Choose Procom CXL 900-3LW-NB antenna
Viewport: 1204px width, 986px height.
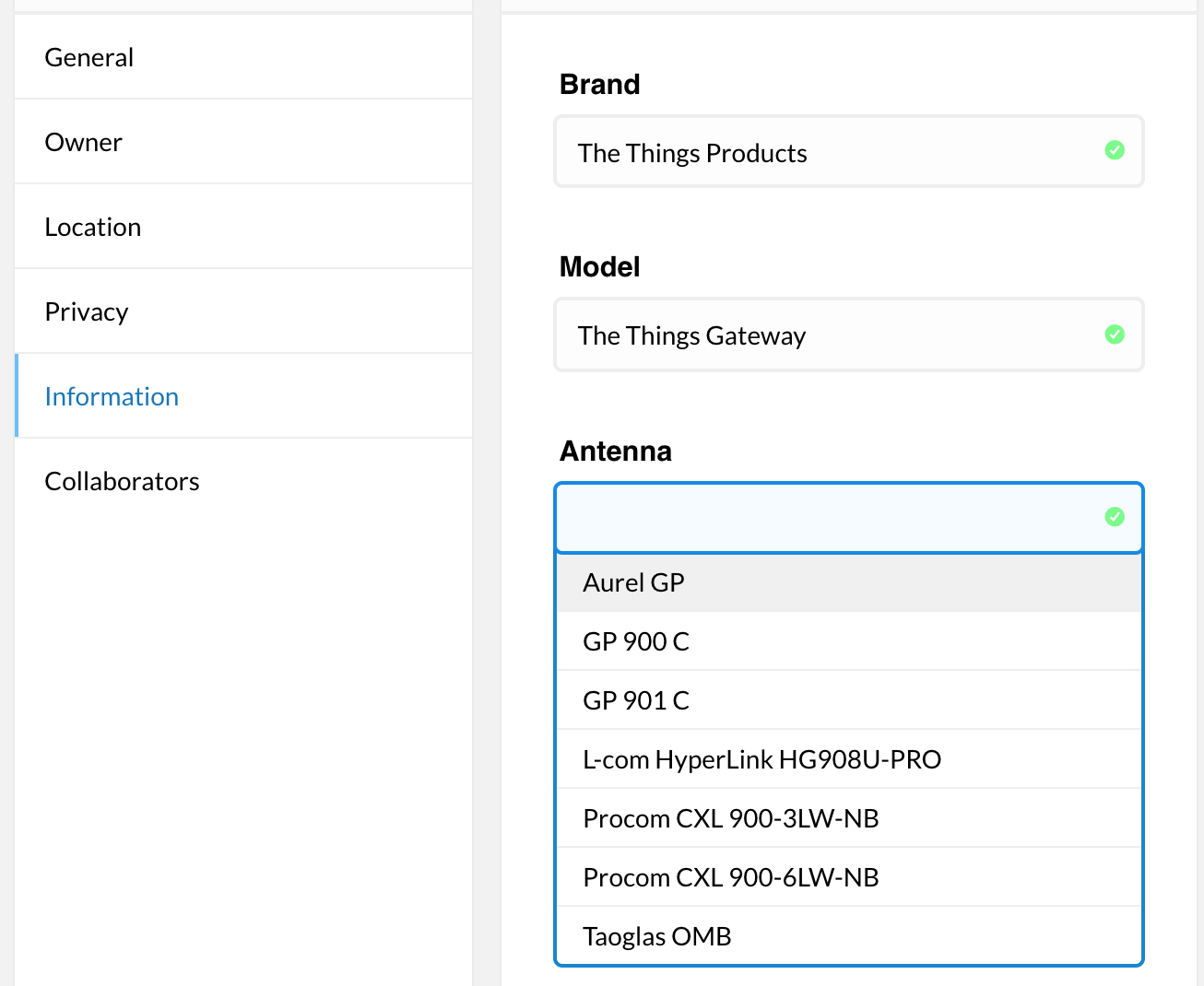pos(849,818)
